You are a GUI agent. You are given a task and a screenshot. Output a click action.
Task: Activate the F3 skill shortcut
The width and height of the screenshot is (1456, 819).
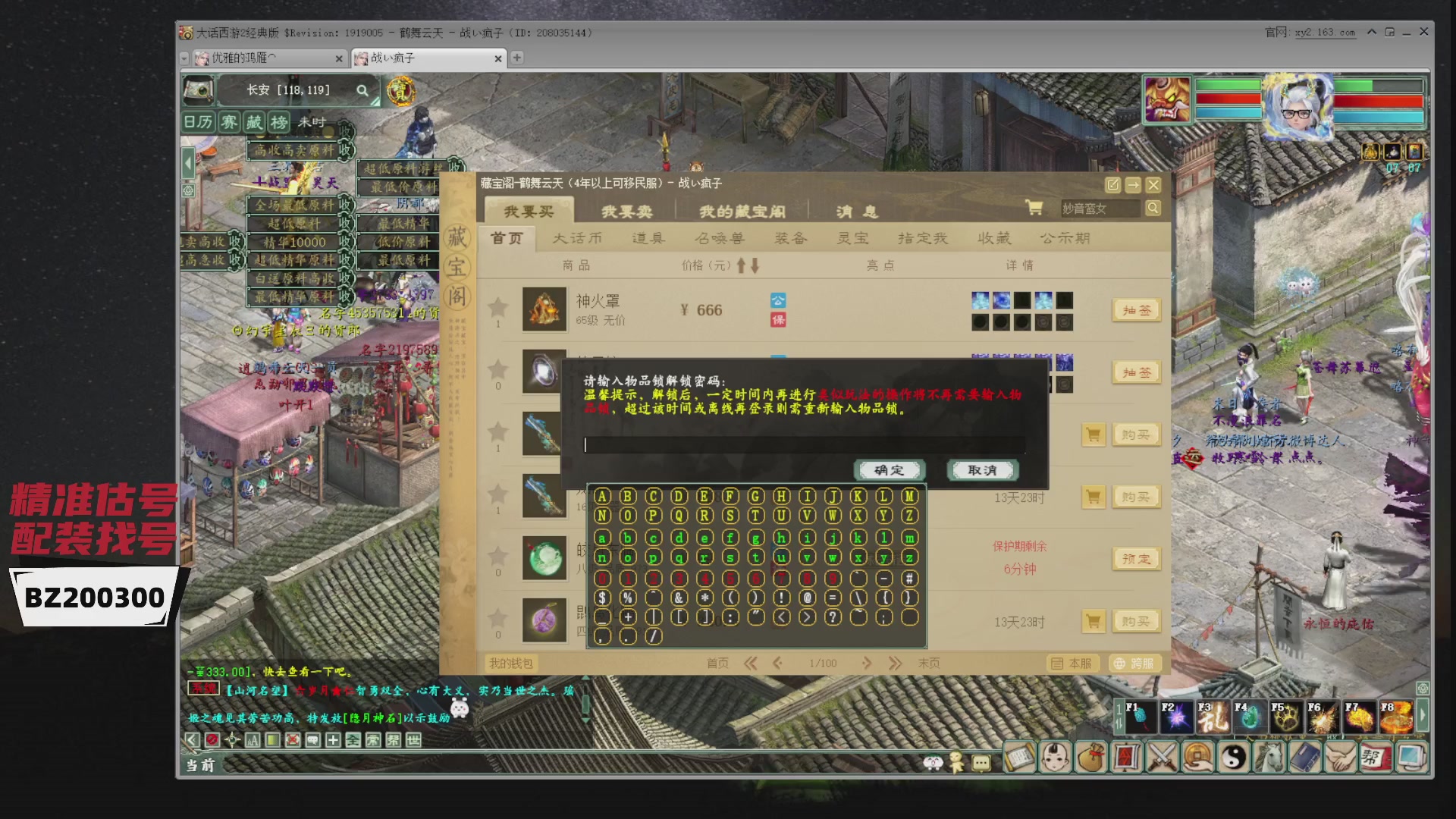tap(1213, 717)
